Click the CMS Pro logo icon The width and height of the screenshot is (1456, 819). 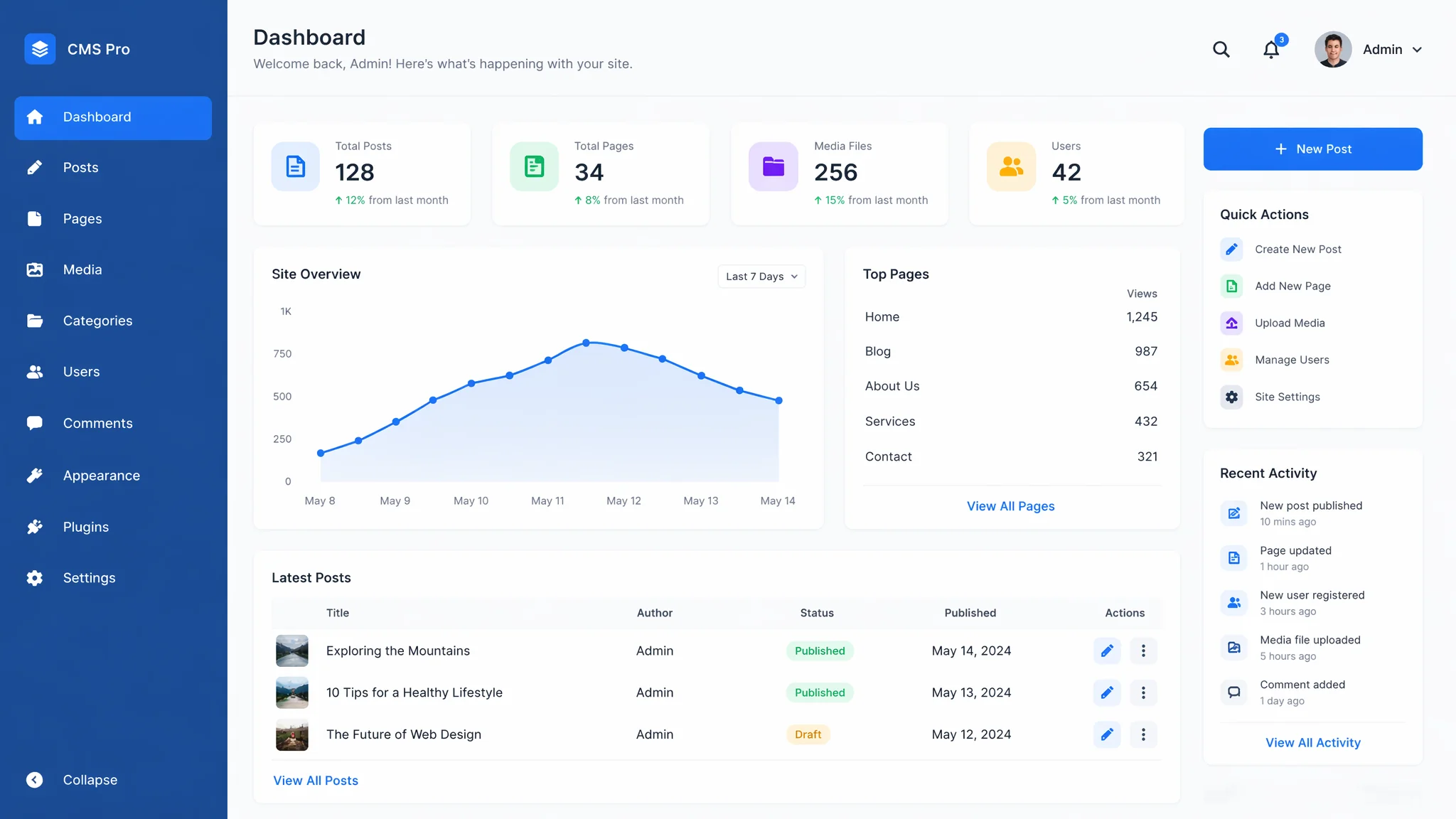click(x=40, y=49)
